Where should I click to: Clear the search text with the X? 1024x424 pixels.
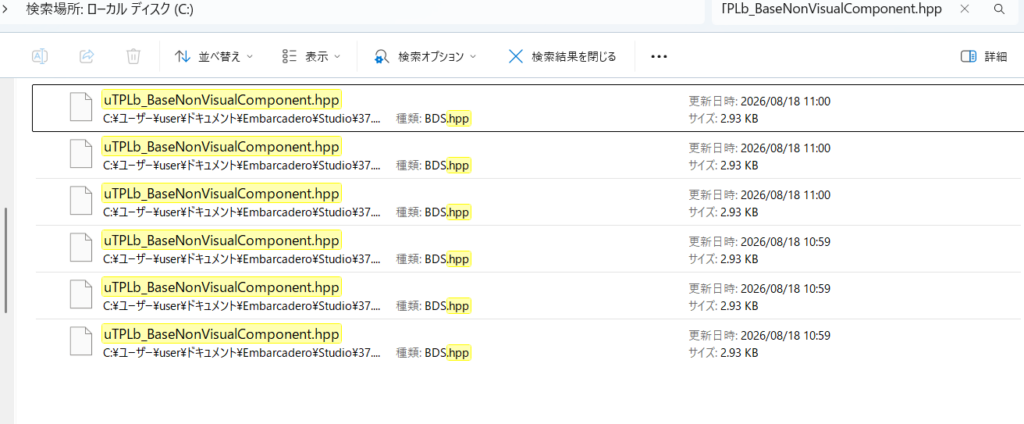click(965, 9)
